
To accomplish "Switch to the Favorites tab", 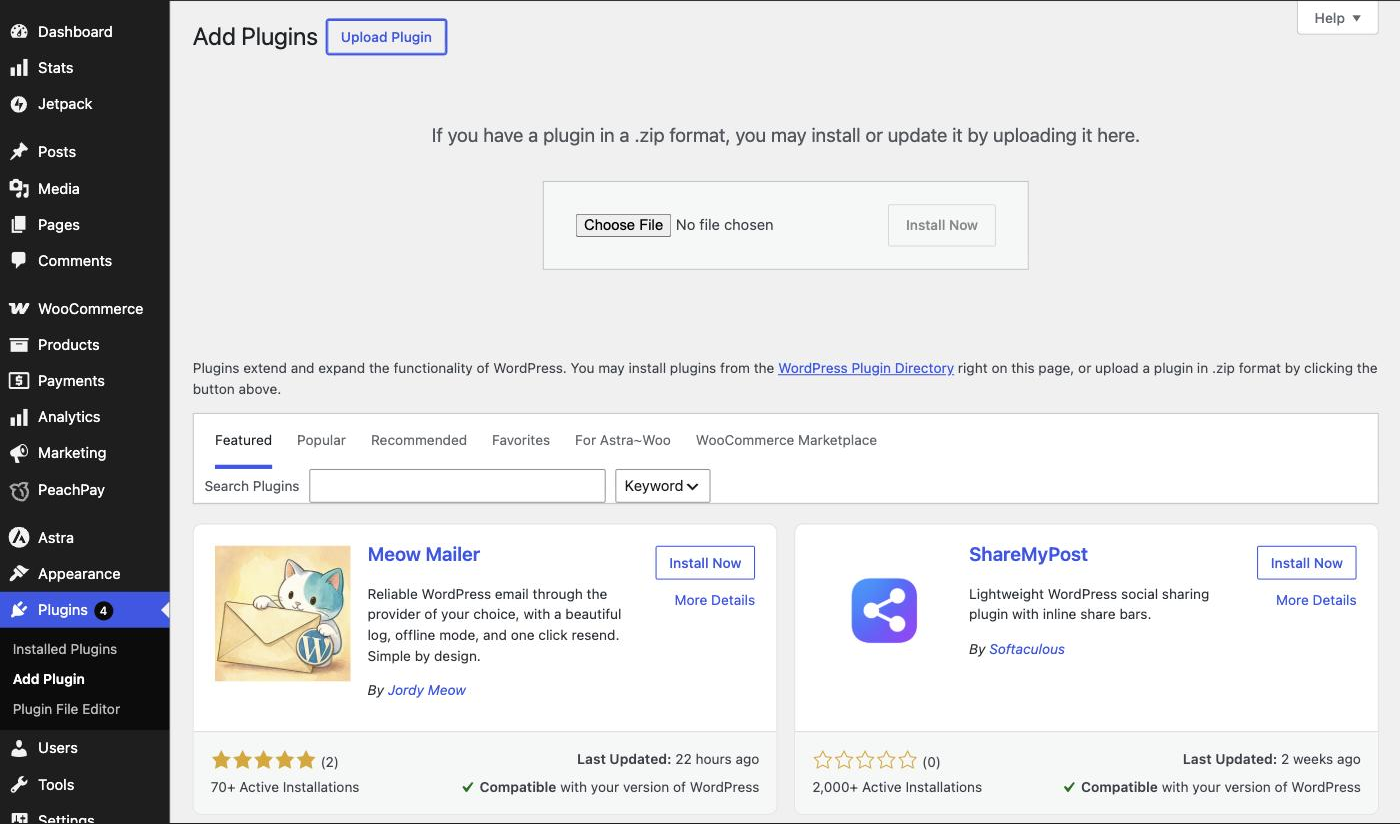I will pos(521,440).
